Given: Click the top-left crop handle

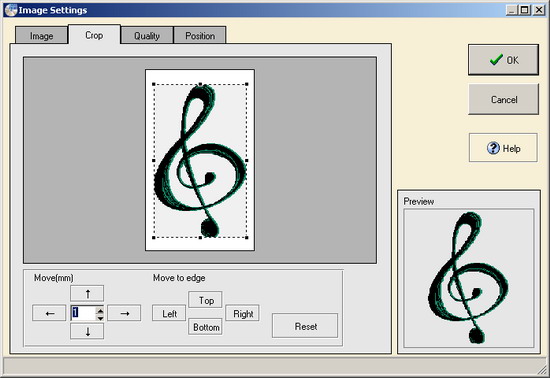Looking at the screenshot, I should [154, 84].
